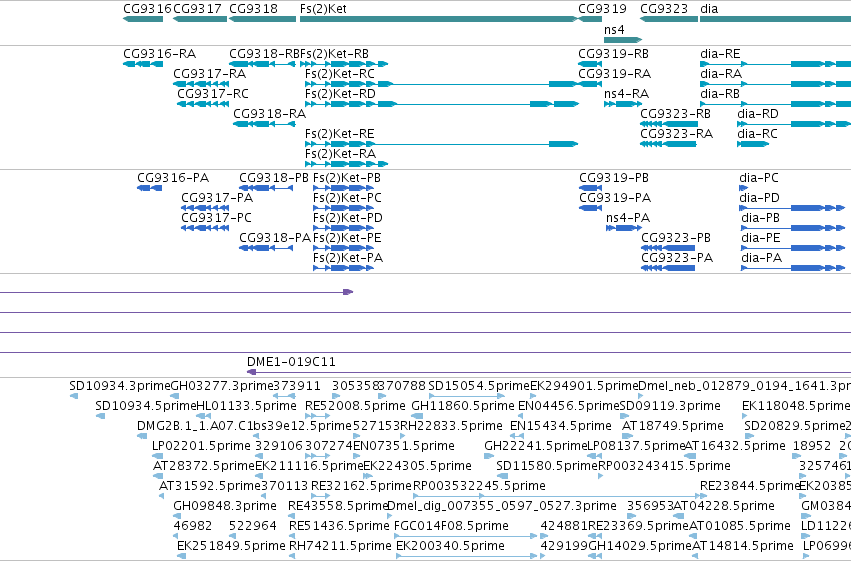The height and width of the screenshot is (561, 851).
Task: Select the CG9317 gene feature
Action: [x=200, y=19]
